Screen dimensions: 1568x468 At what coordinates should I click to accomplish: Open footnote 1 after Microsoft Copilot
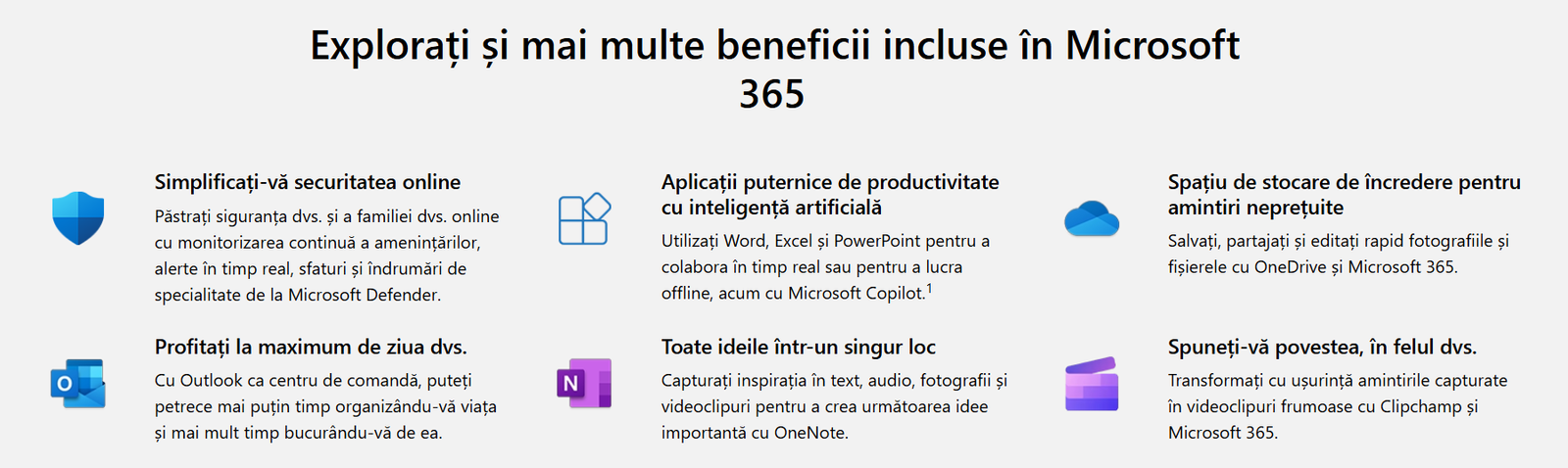coord(929,289)
